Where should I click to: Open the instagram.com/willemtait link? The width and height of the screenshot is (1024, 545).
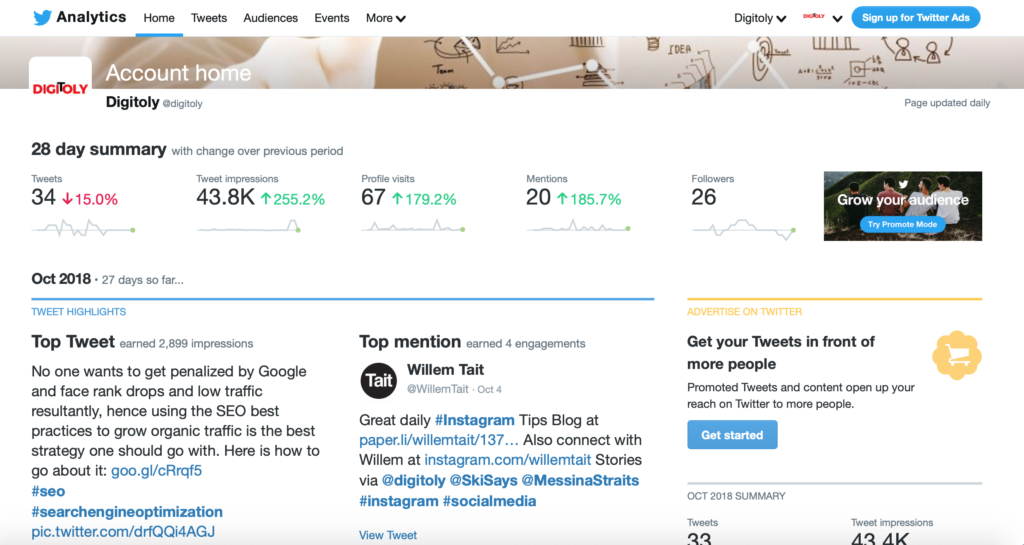(x=507, y=460)
